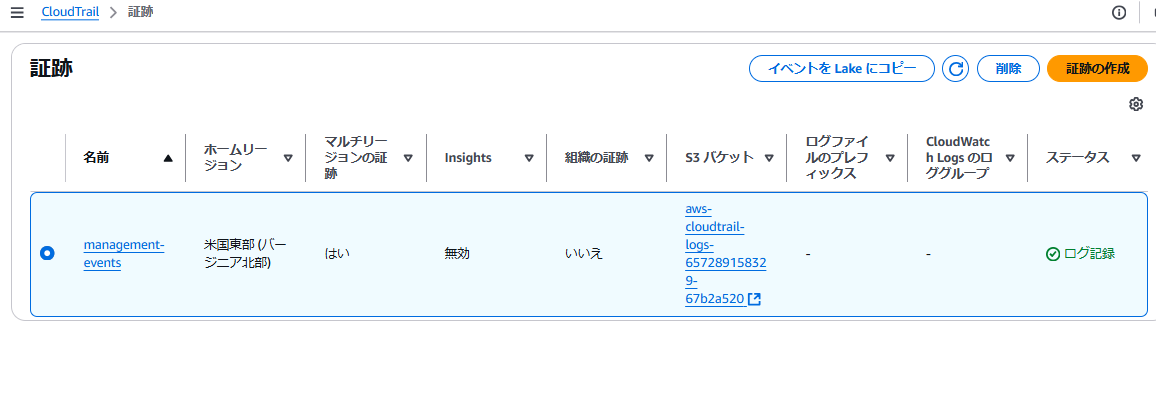Click the Insights column header label
1156x395 pixels.
[468, 158]
